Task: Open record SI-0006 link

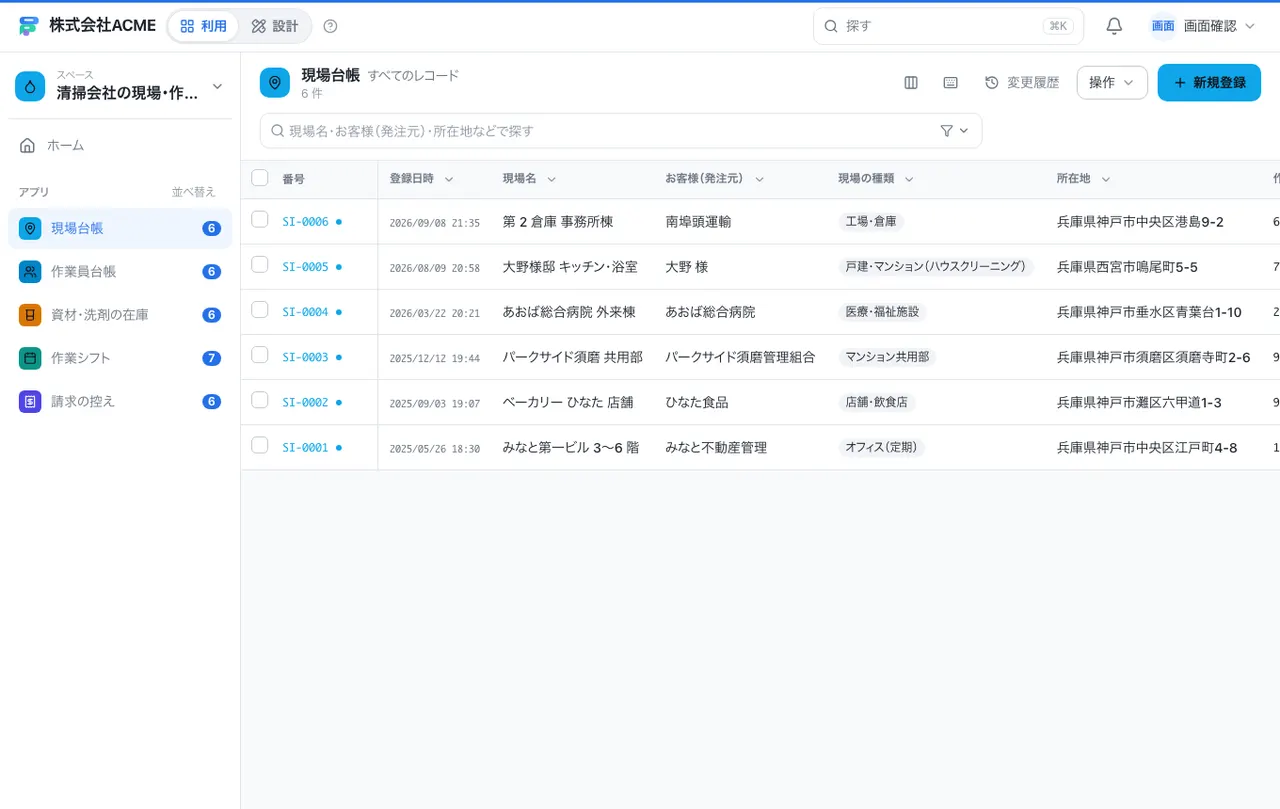Action: (x=305, y=222)
